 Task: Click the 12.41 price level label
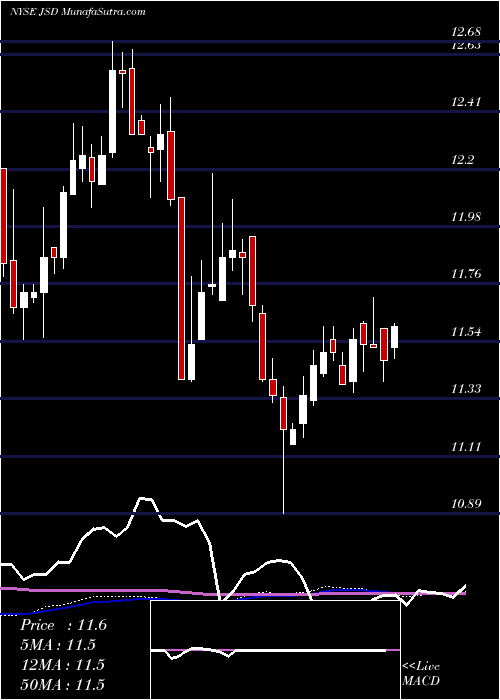(x=466, y=102)
